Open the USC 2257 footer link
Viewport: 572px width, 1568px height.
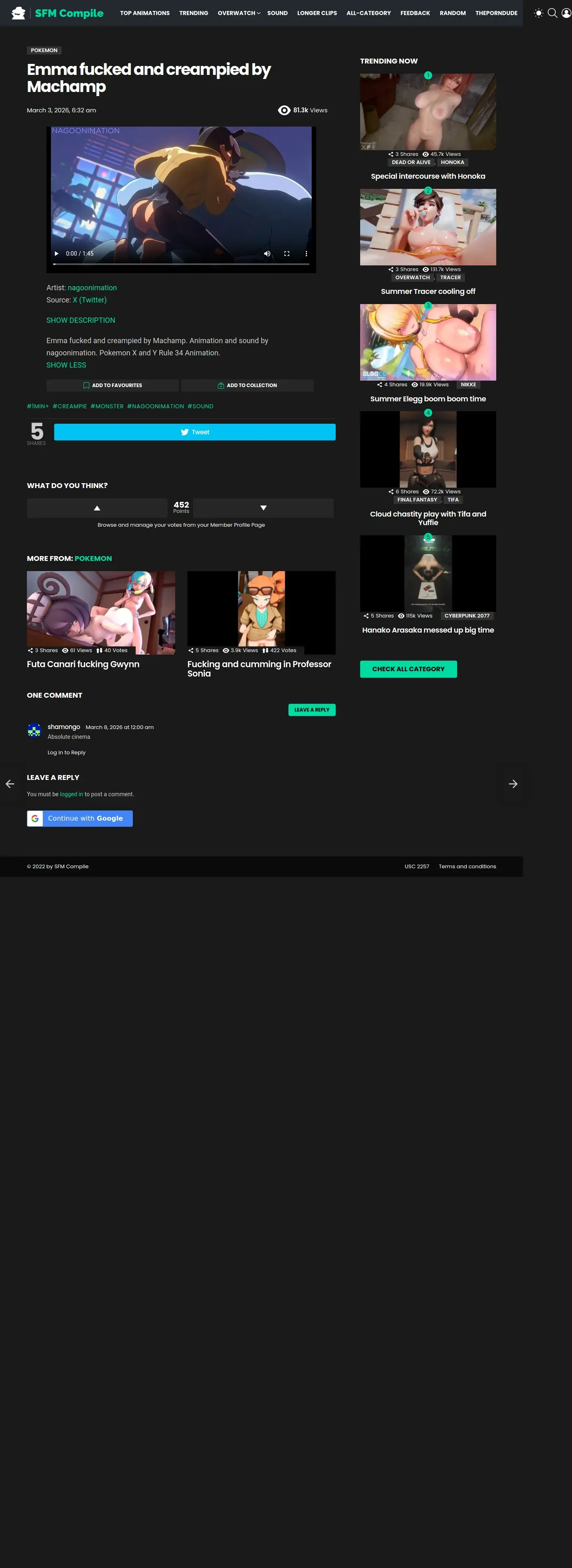tap(417, 867)
